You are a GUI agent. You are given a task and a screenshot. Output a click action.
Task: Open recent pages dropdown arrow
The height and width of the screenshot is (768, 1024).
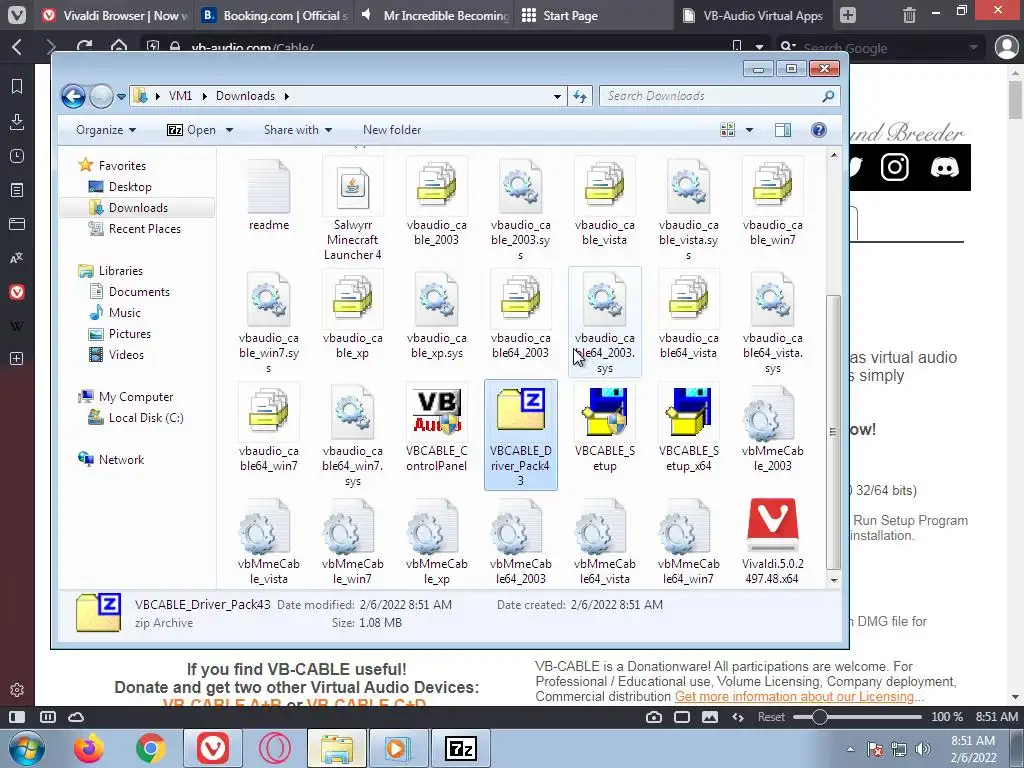tap(121, 97)
